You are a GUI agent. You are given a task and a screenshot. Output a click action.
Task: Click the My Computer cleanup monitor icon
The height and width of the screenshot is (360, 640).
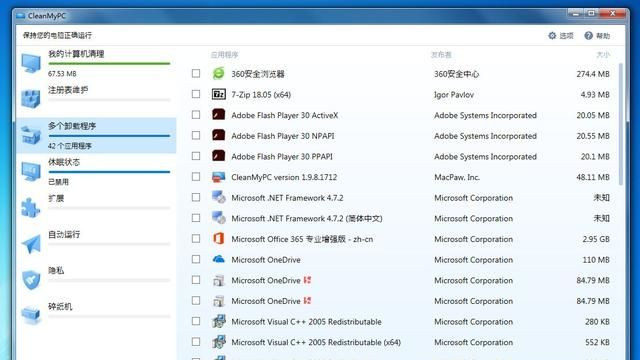point(31,63)
